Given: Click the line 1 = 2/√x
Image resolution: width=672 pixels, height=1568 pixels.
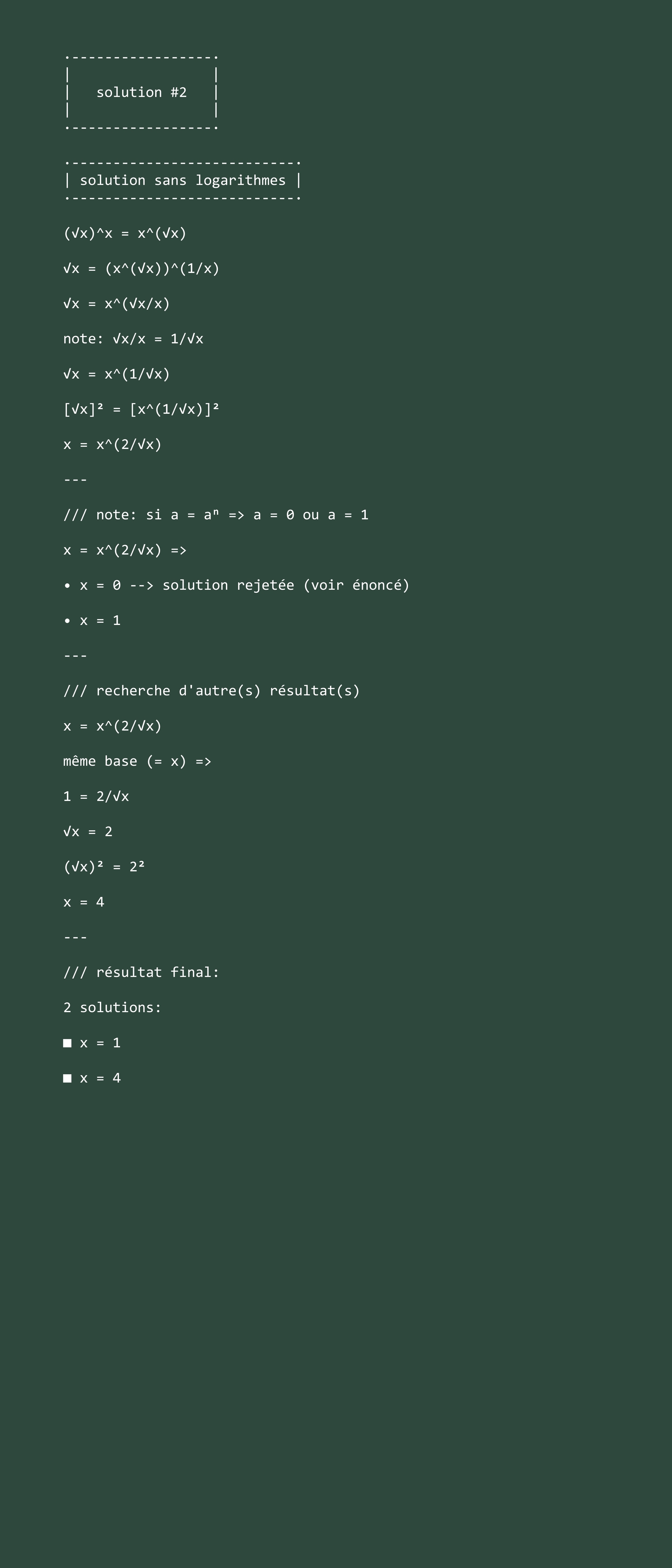Looking at the screenshot, I should coord(96,796).
